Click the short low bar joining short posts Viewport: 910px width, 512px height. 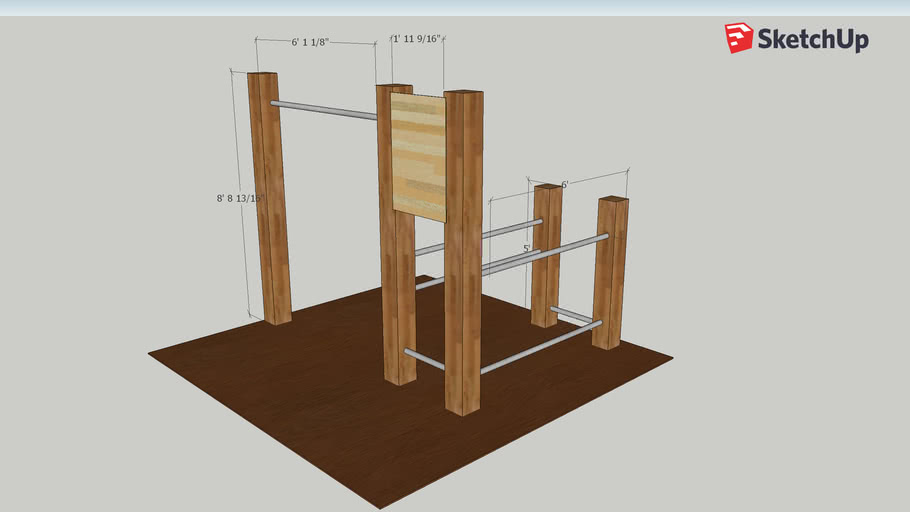tap(573, 315)
